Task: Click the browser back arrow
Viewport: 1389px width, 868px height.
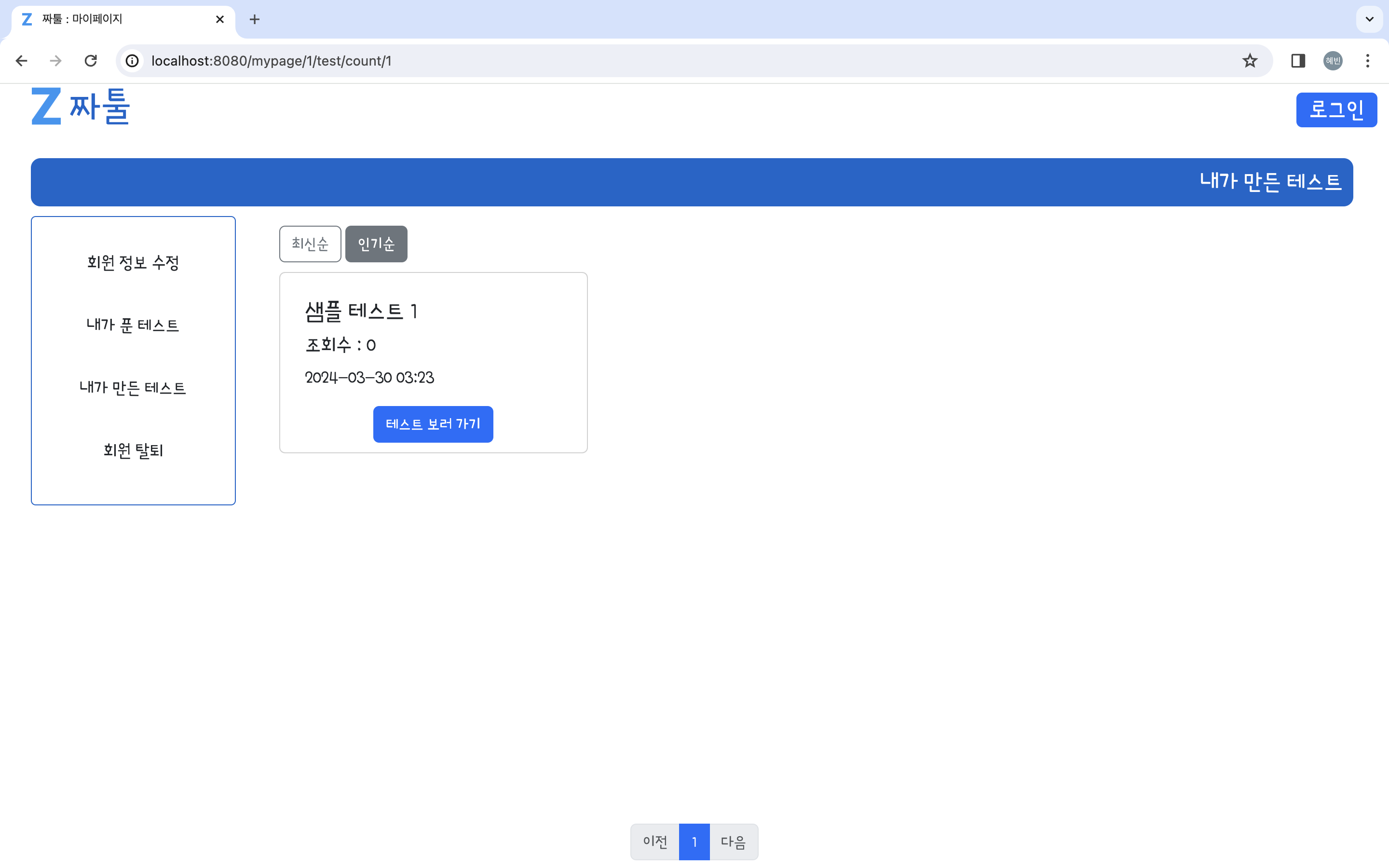Action: point(22,61)
